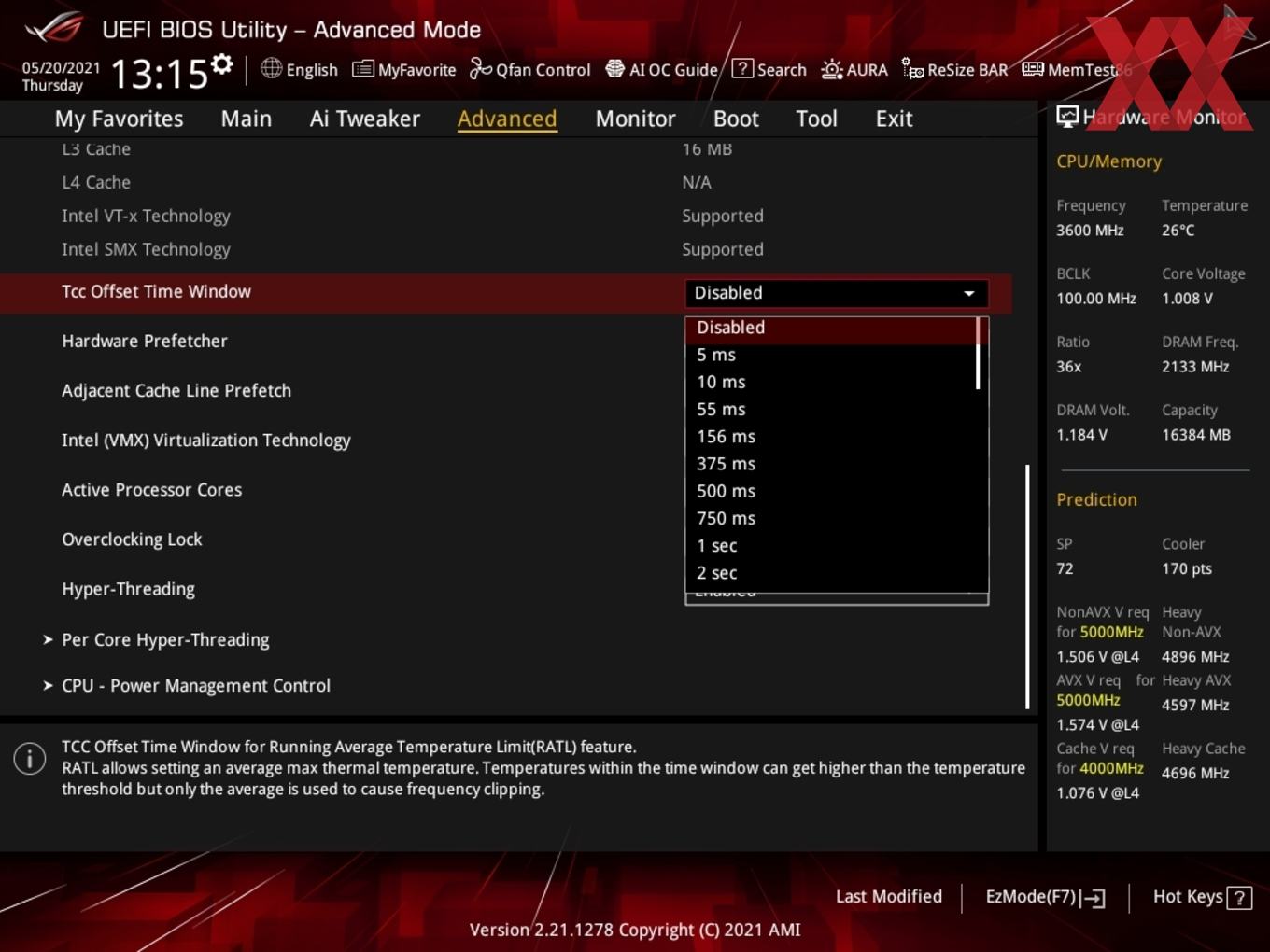
Task: Open the Hot Keys help
Action: click(1202, 897)
